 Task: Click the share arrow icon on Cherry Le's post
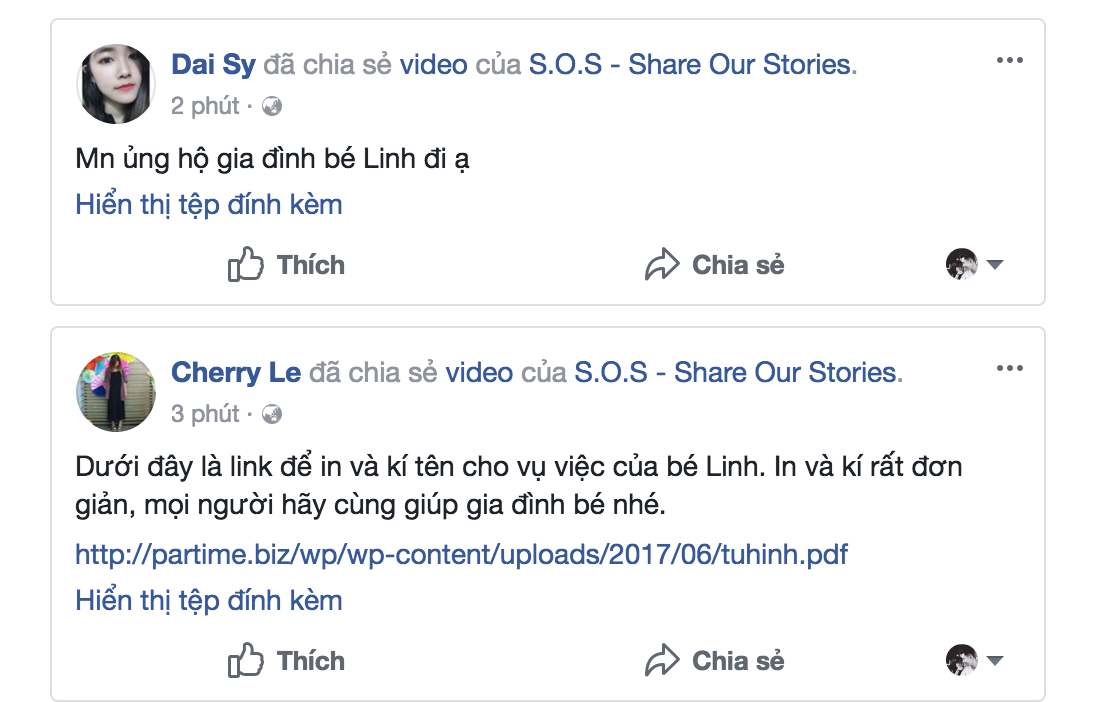pos(662,661)
